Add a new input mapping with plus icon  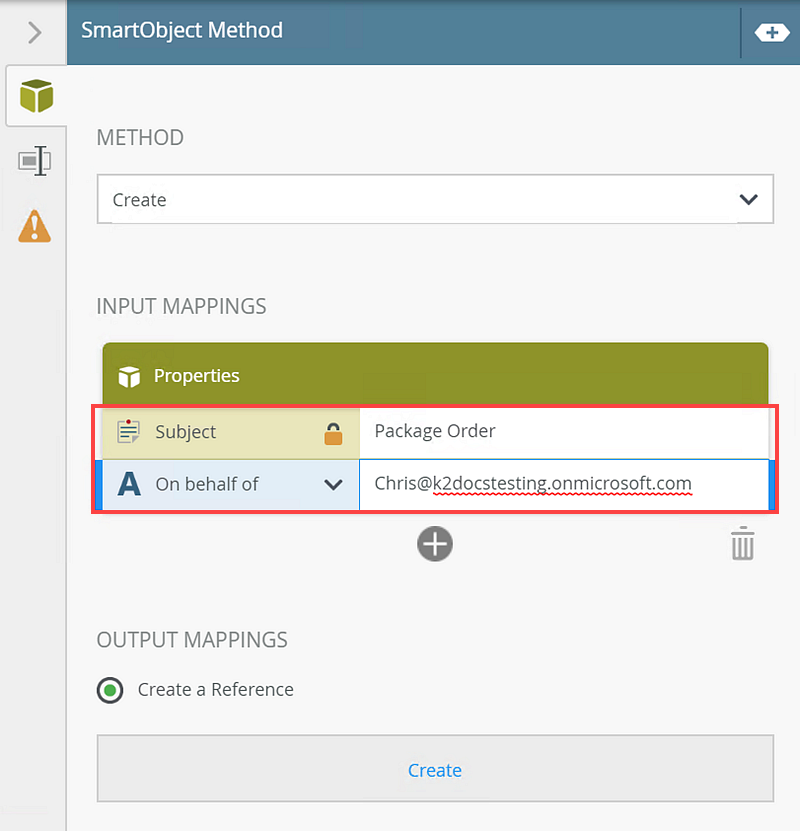click(435, 544)
